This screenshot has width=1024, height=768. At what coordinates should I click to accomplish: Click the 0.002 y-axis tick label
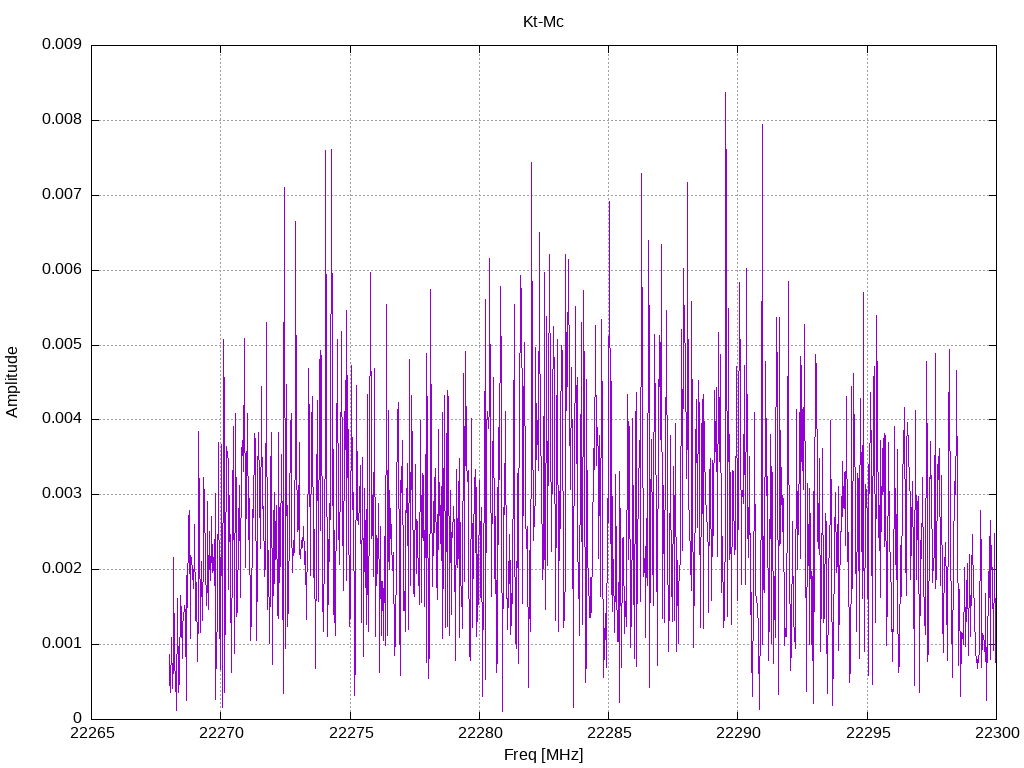pos(62,568)
